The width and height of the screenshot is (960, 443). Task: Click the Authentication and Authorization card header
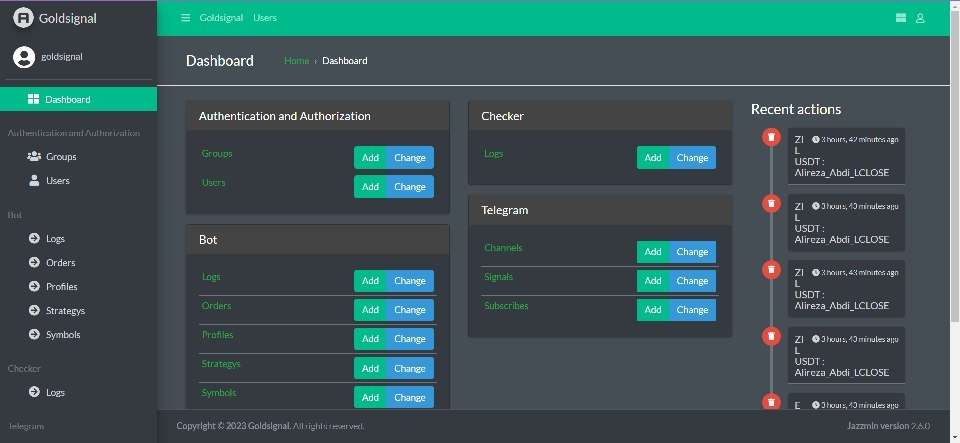point(318,116)
